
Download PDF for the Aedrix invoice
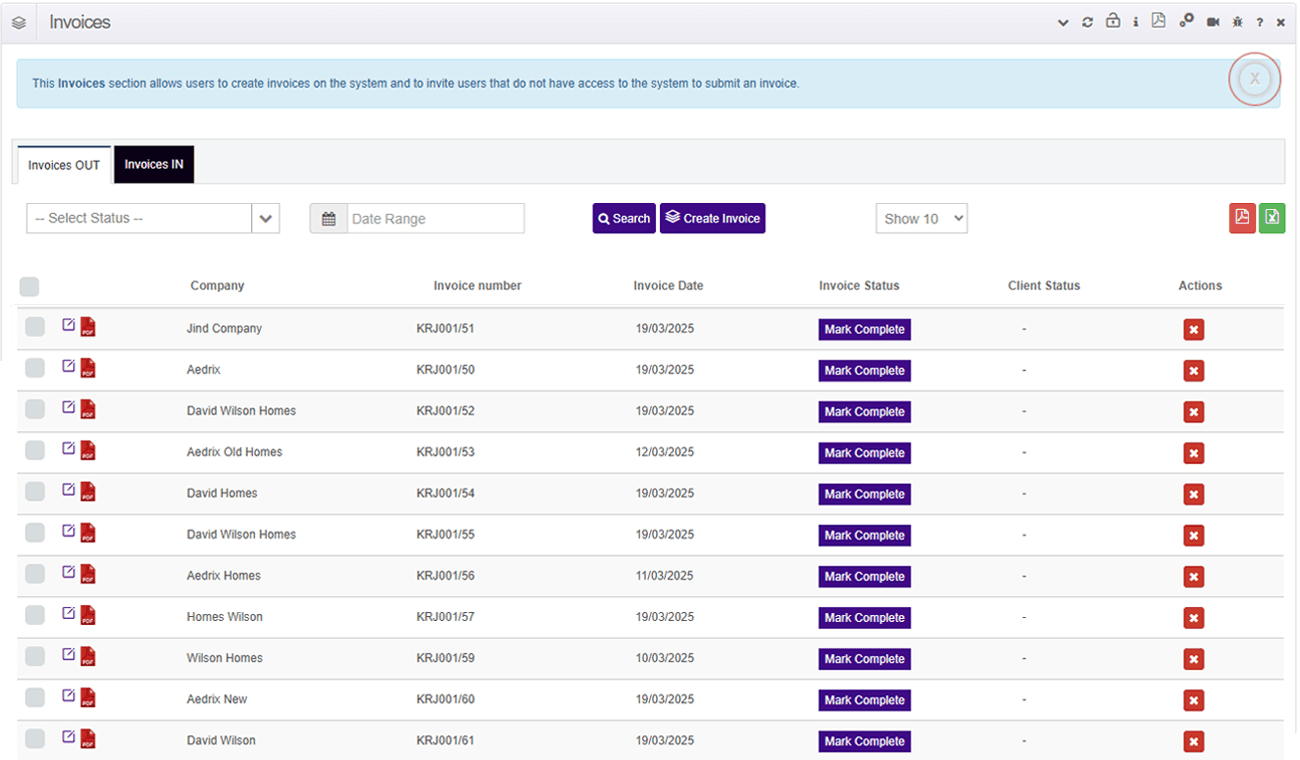tap(87, 370)
